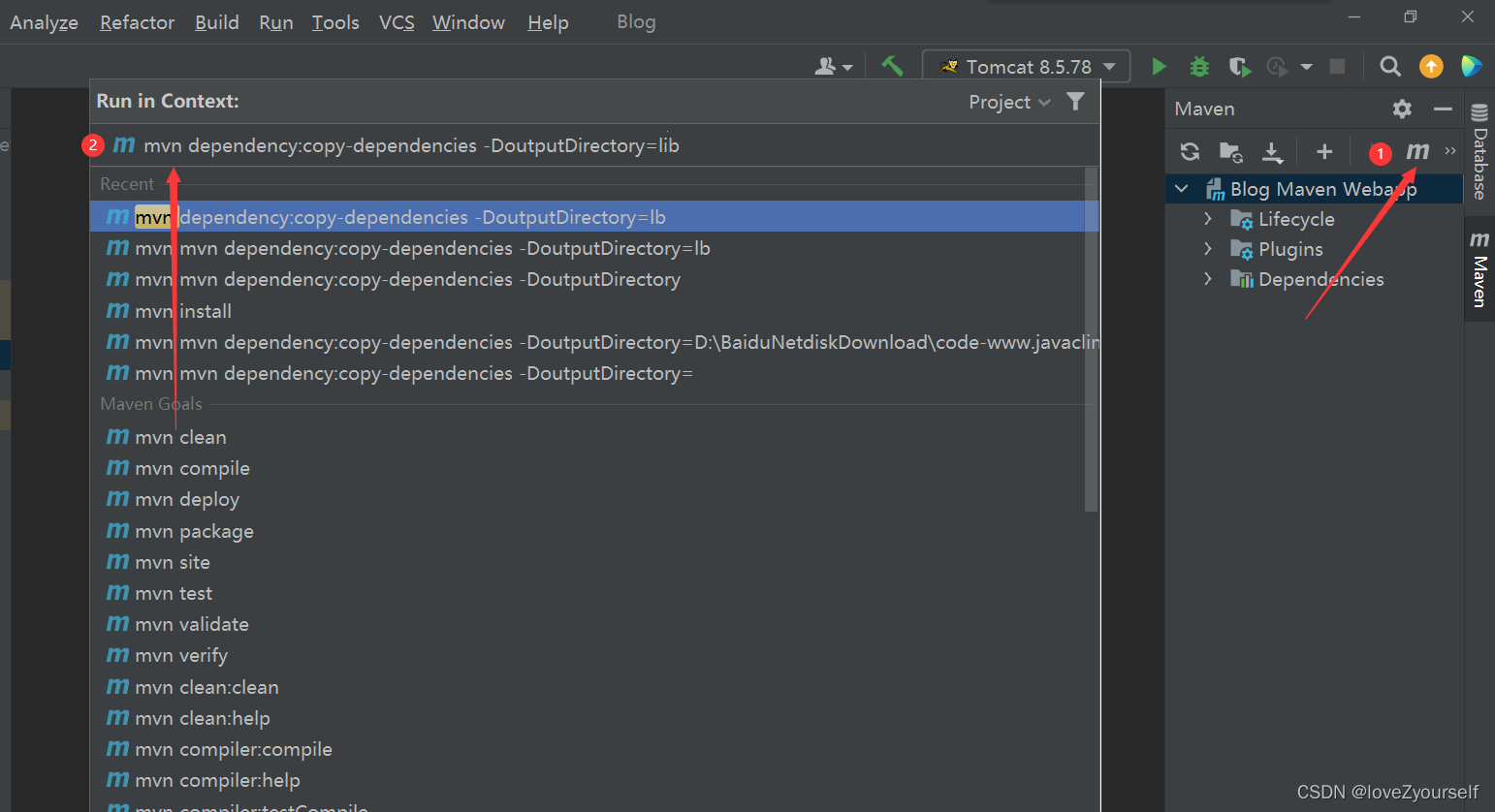The image size is (1495, 812).
Task: Open the Build menu
Action: click(216, 22)
